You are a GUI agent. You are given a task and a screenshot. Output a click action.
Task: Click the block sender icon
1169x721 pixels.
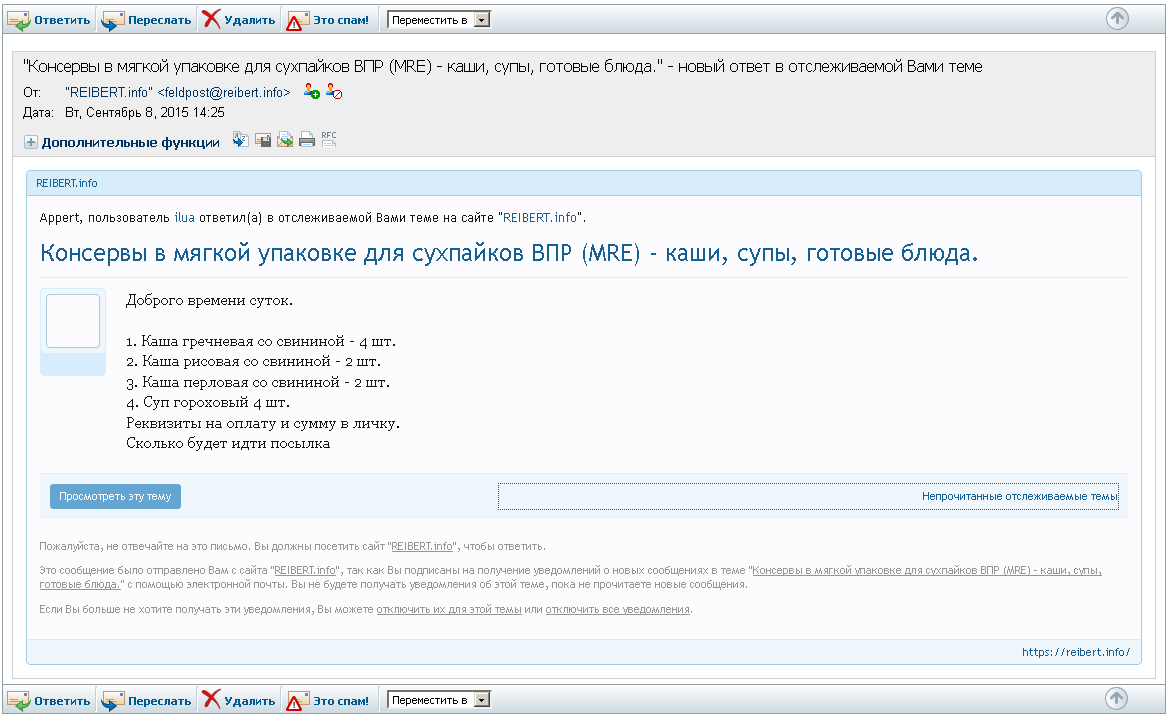[x=334, y=92]
